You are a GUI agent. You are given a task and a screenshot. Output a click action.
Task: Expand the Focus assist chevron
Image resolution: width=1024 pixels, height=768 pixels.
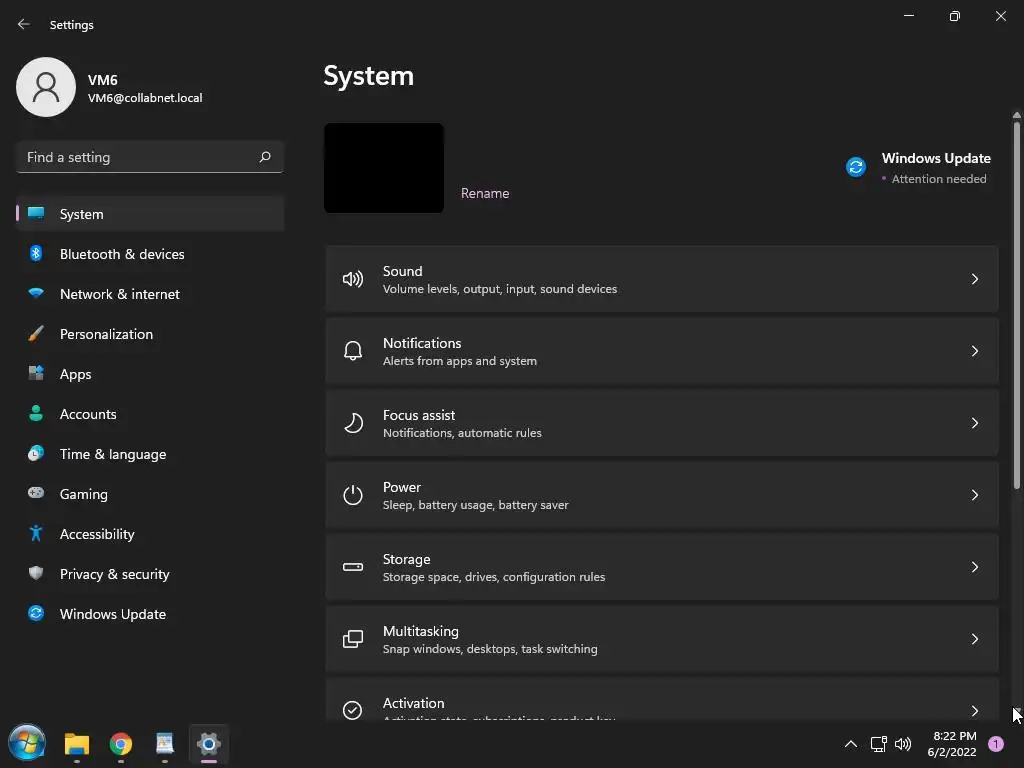click(x=974, y=423)
